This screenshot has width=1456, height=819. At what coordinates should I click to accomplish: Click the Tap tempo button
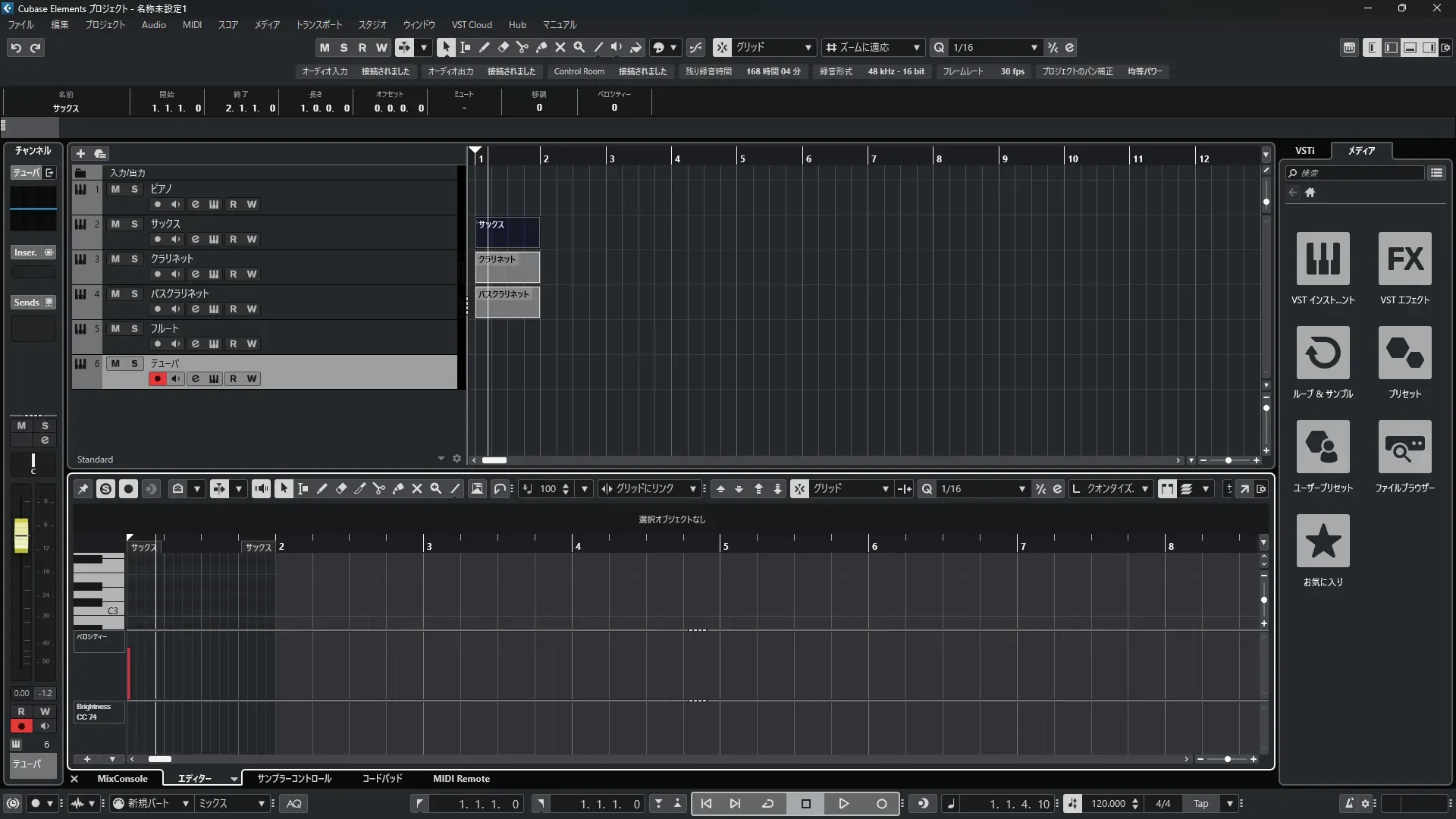1200,804
